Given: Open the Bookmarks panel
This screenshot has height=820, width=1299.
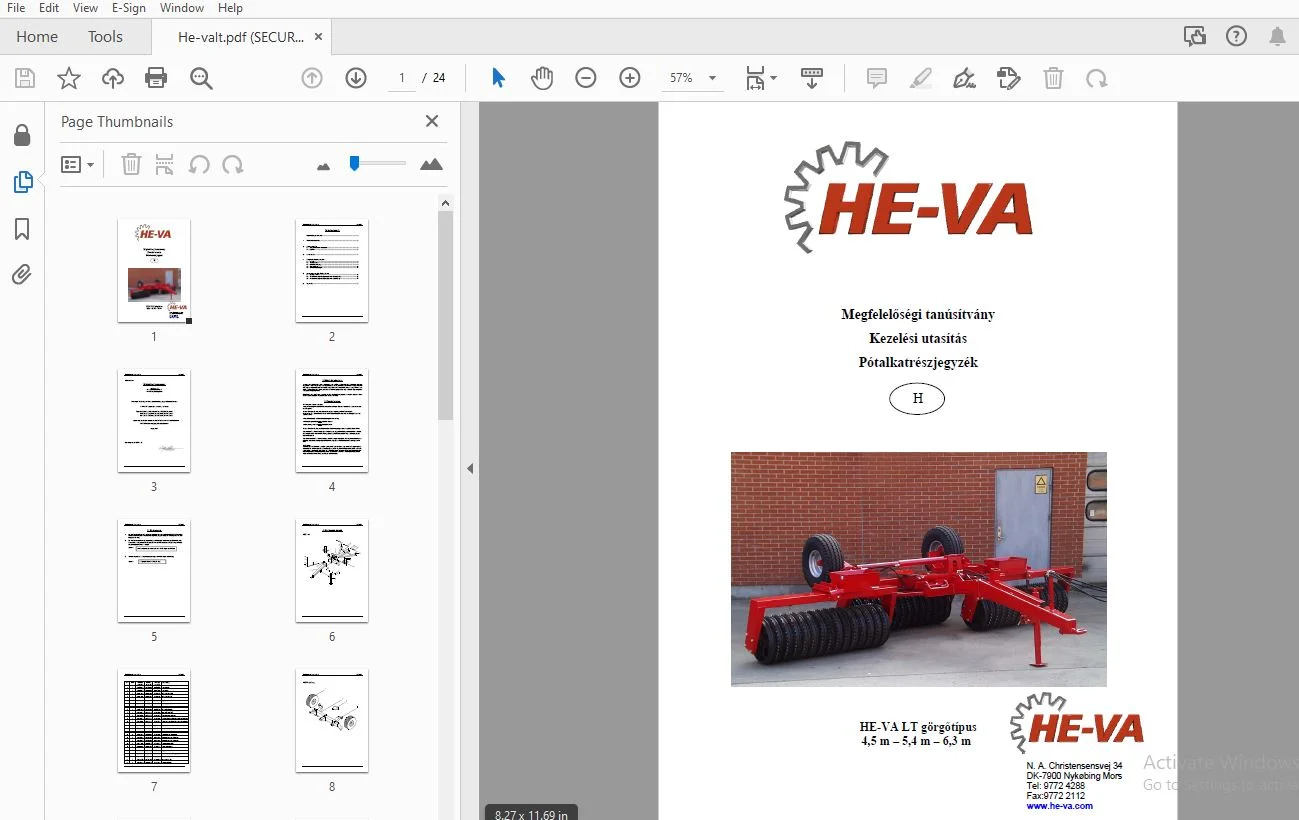Looking at the screenshot, I should pyautogui.click(x=22, y=229).
